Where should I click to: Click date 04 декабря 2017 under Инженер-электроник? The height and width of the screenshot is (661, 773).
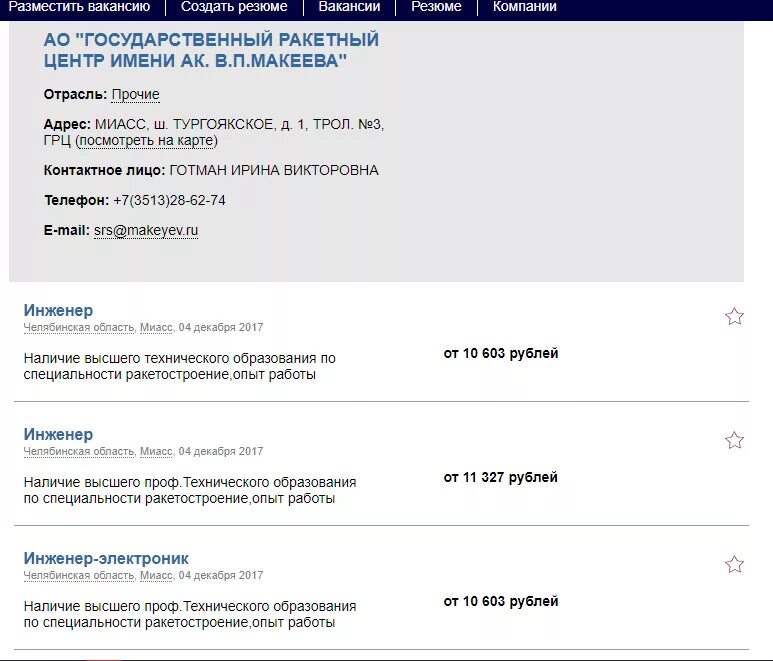(x=221, y=576)
